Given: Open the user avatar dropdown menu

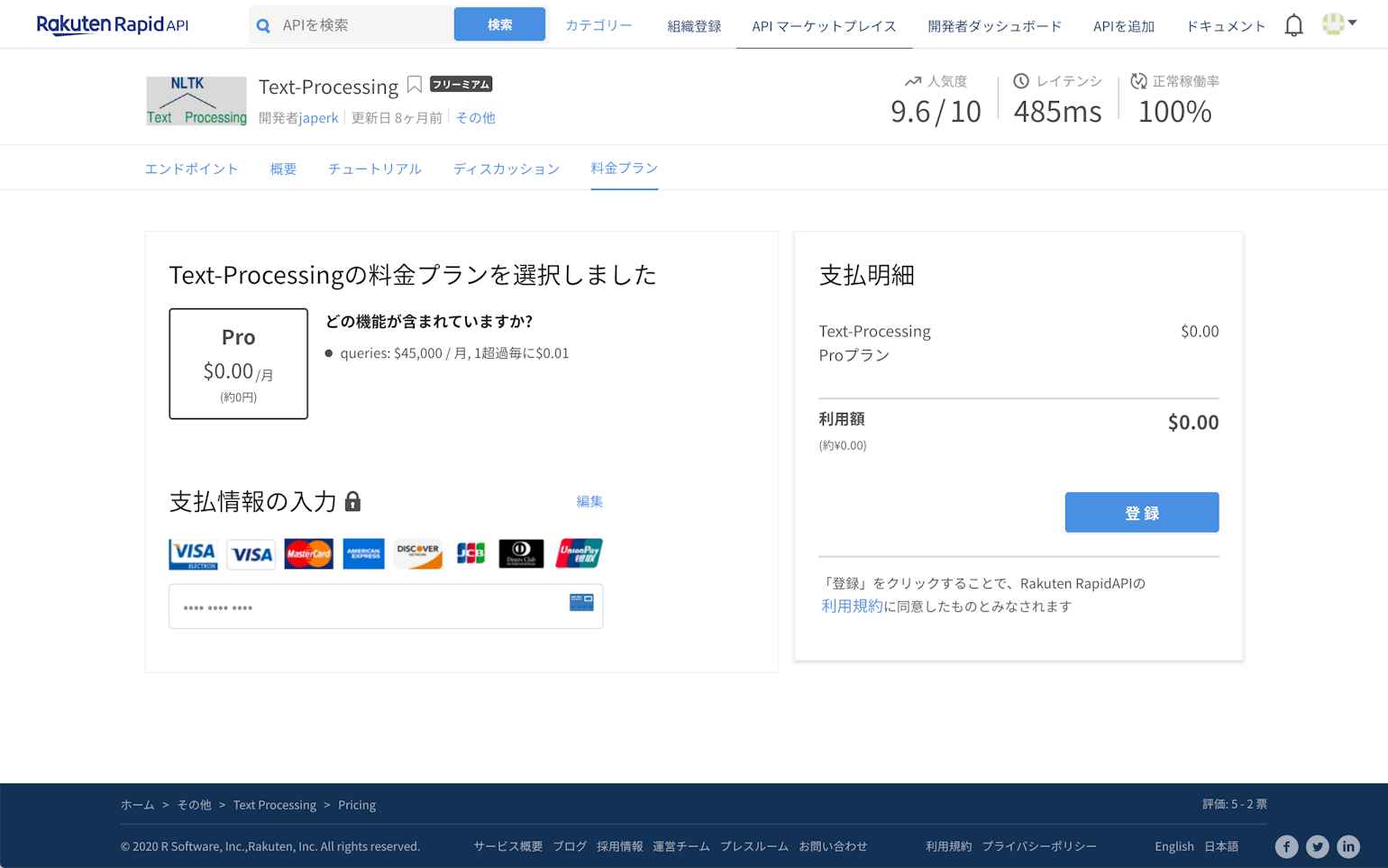Looking at the screenshot, I should (x=1338, y=24).
